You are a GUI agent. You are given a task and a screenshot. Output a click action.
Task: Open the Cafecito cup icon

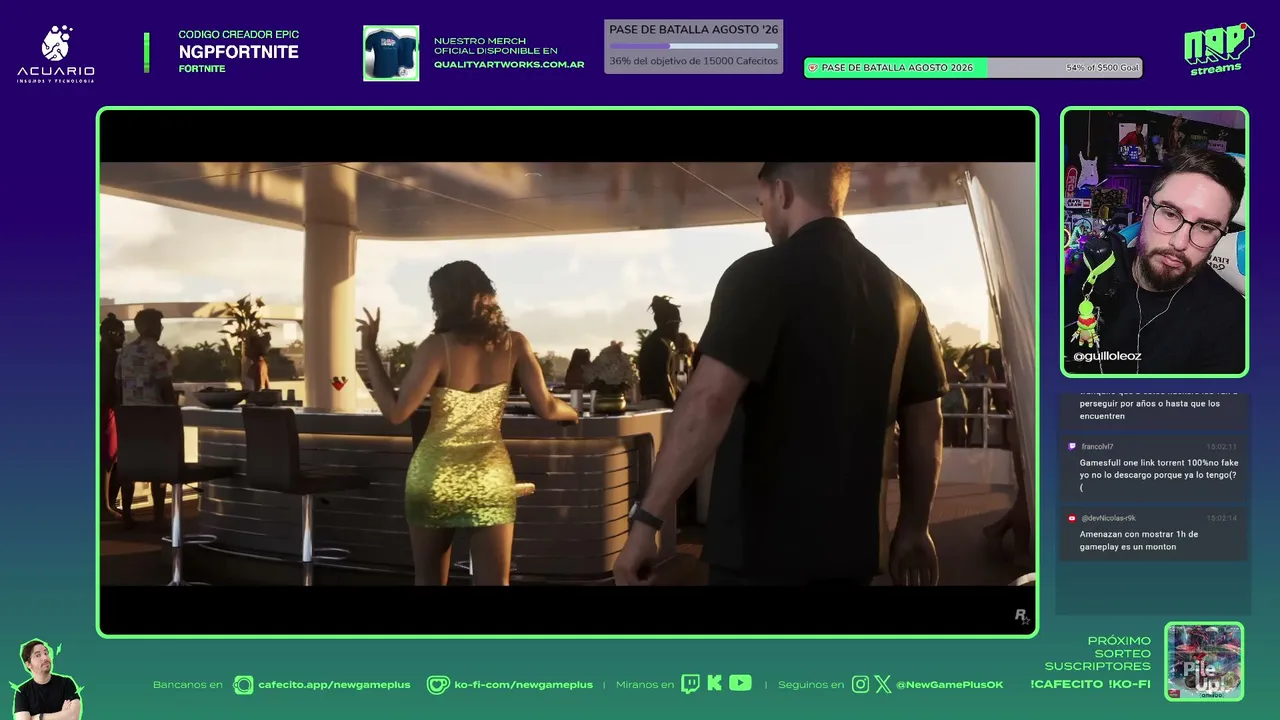coord(243,685)
